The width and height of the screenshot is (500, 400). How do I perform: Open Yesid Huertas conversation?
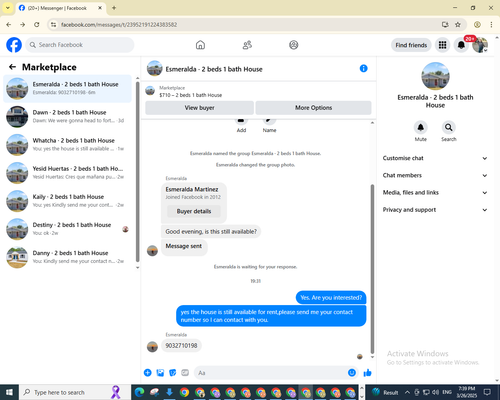pyautogui.click(x=68, y=173)
